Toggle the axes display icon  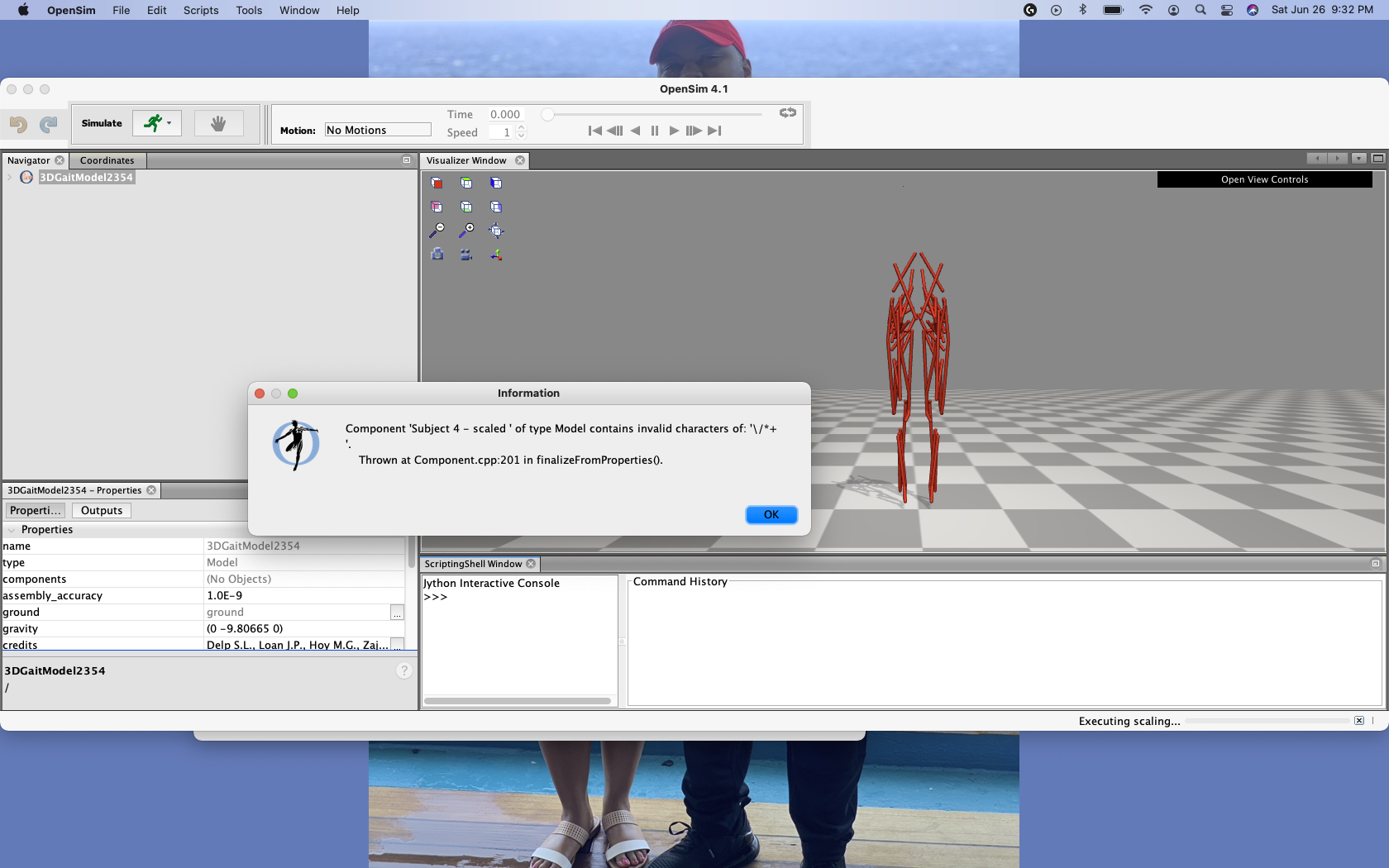[x=496, y=255]
